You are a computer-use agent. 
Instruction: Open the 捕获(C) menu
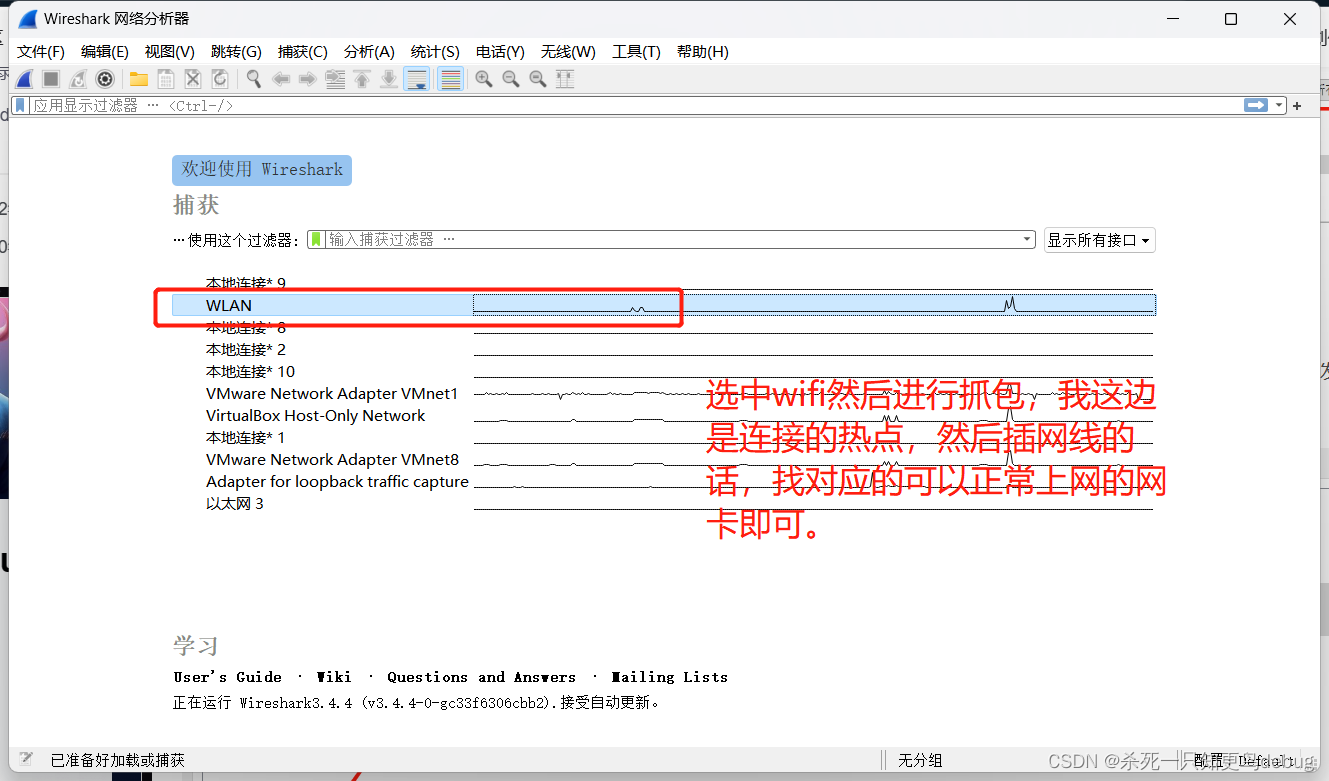(x=302, y=52)
